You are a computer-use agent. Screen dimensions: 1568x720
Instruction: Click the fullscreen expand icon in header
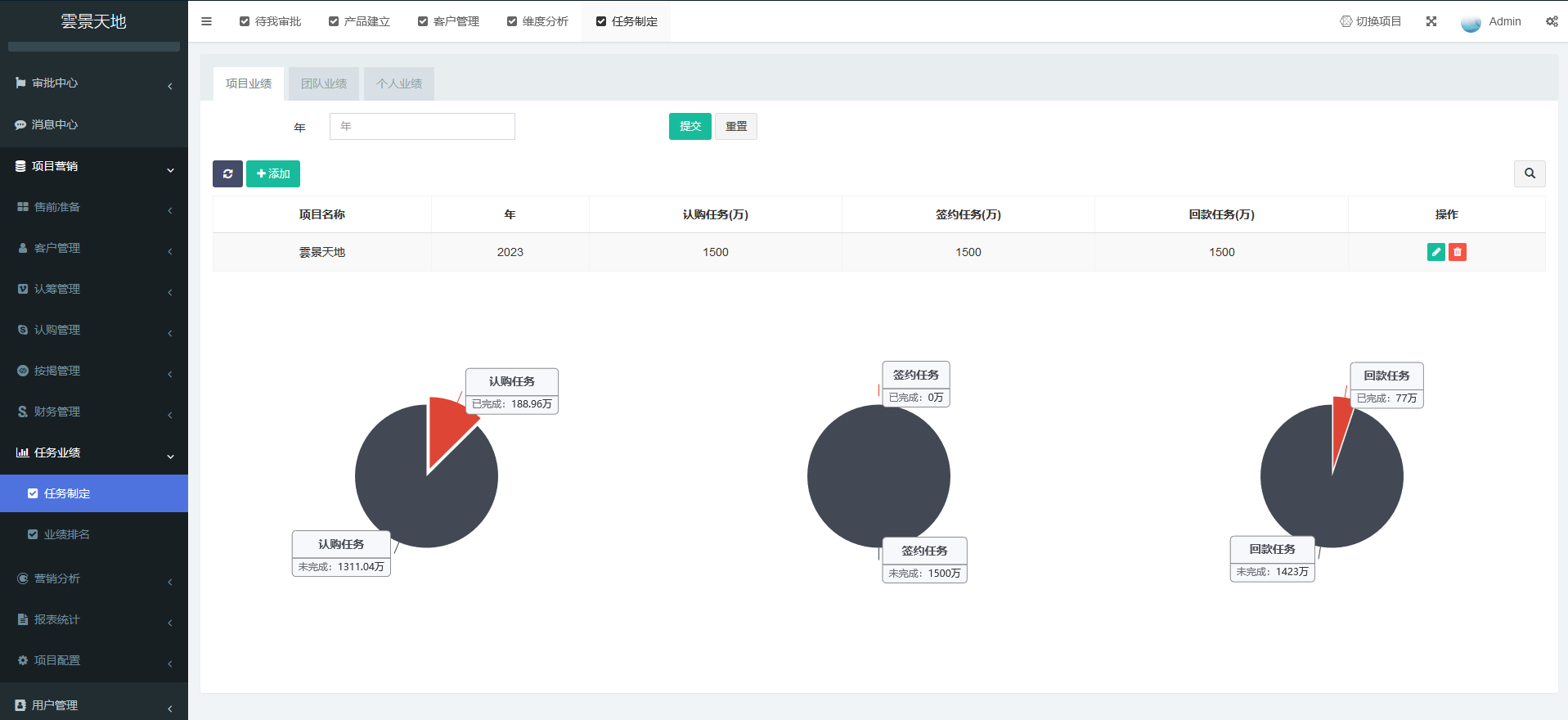[1431, 21]
